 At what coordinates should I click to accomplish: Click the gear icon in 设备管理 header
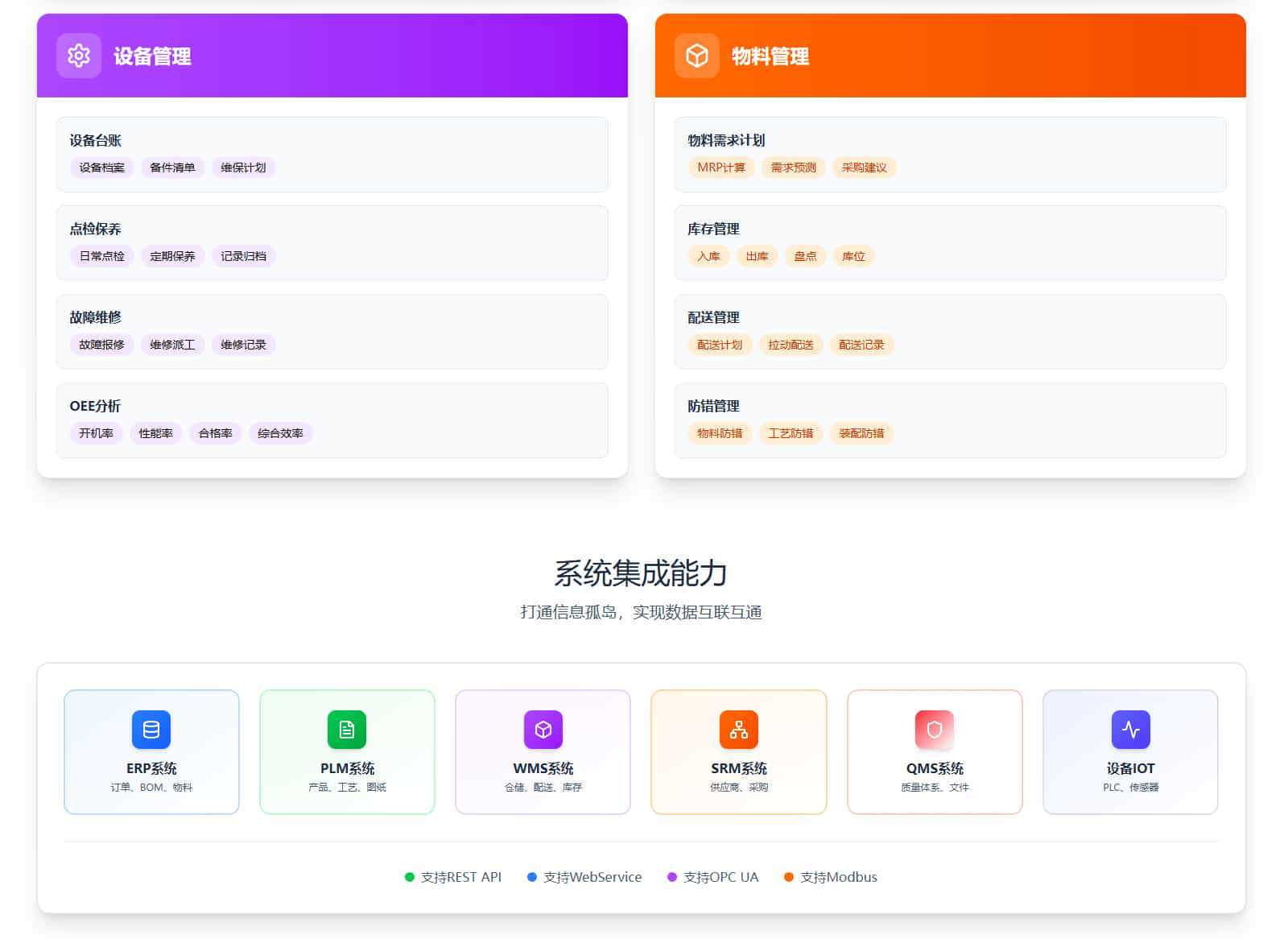click(79, 56)
